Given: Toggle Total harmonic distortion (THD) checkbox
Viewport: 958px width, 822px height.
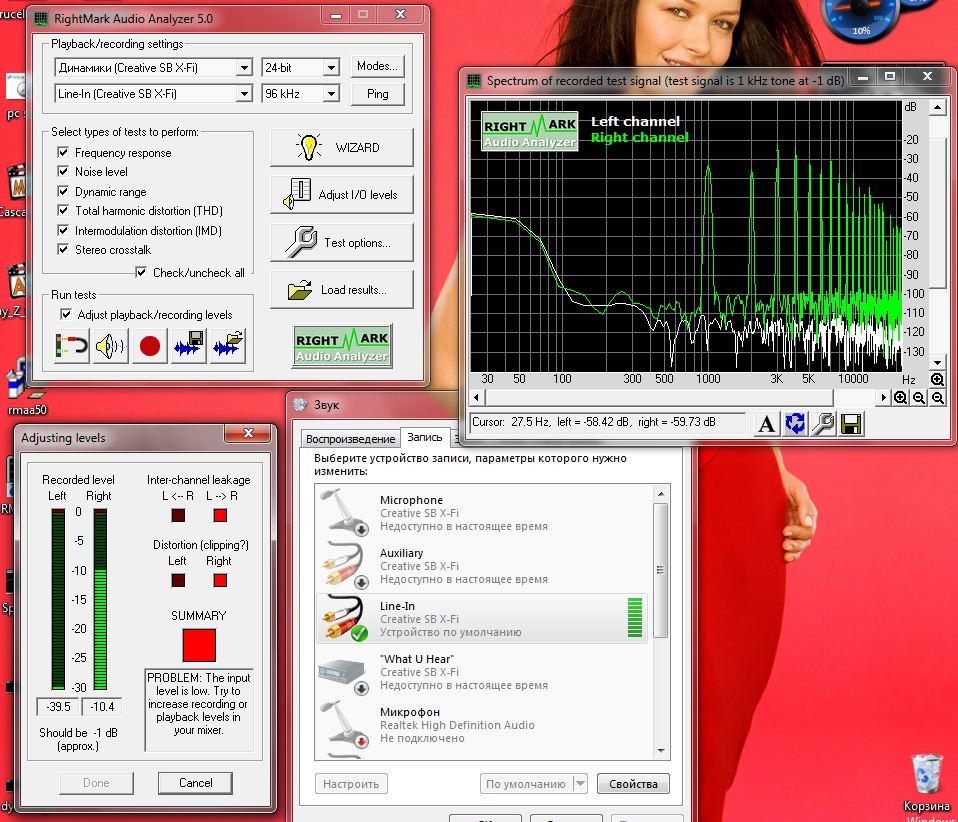Looking at the screenshot, I should pyautogui.click(x=63, y=210).
